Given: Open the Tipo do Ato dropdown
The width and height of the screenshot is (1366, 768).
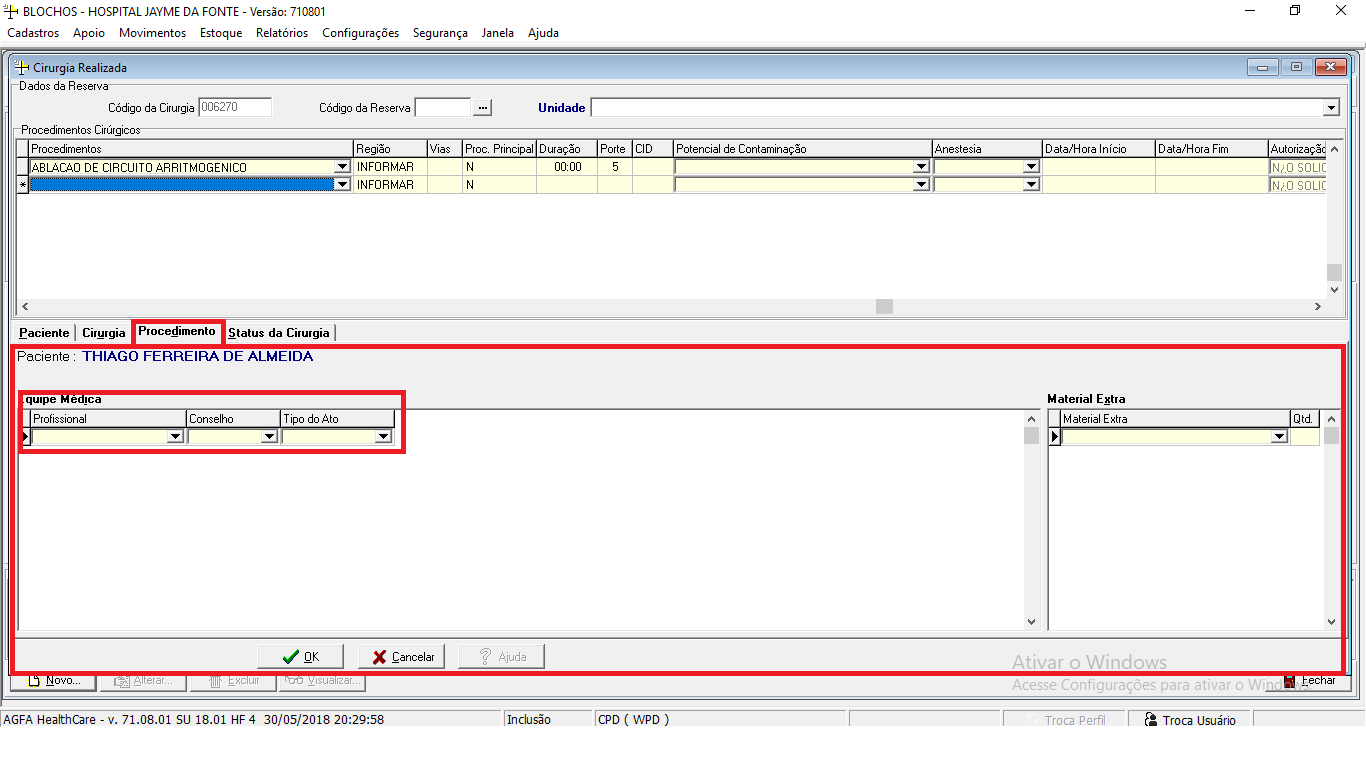Looking at the screenshot, I should pos(382,437).
